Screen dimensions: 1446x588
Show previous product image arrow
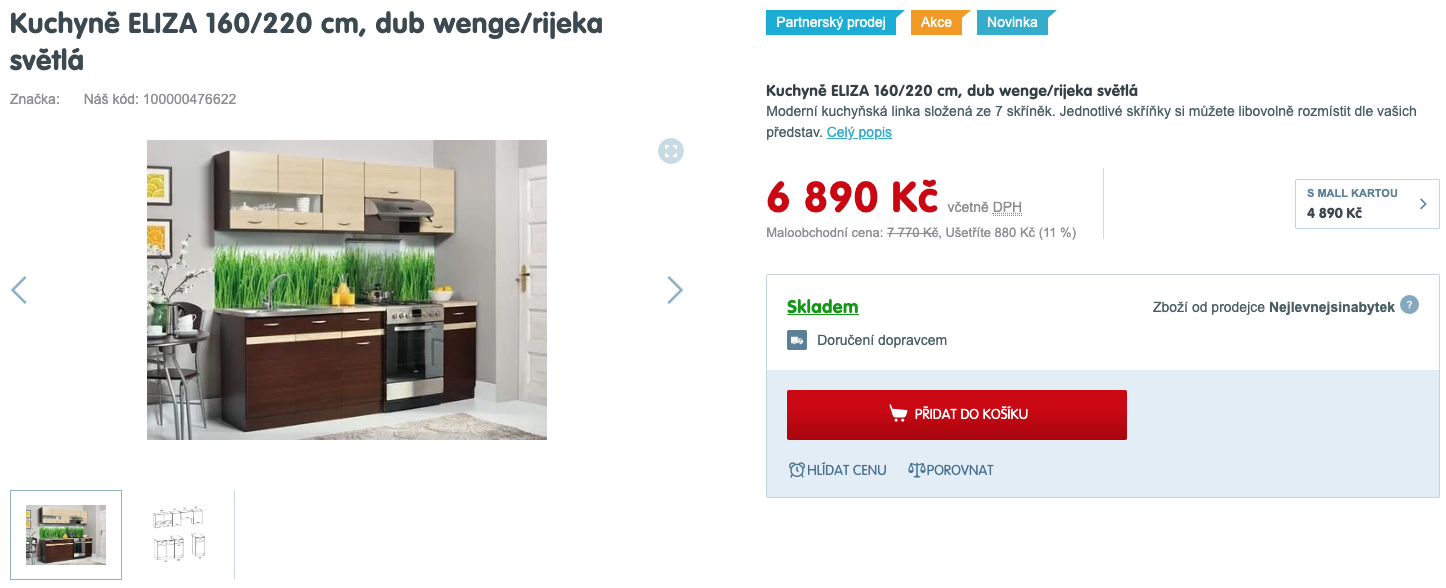(x=19, y=290)
